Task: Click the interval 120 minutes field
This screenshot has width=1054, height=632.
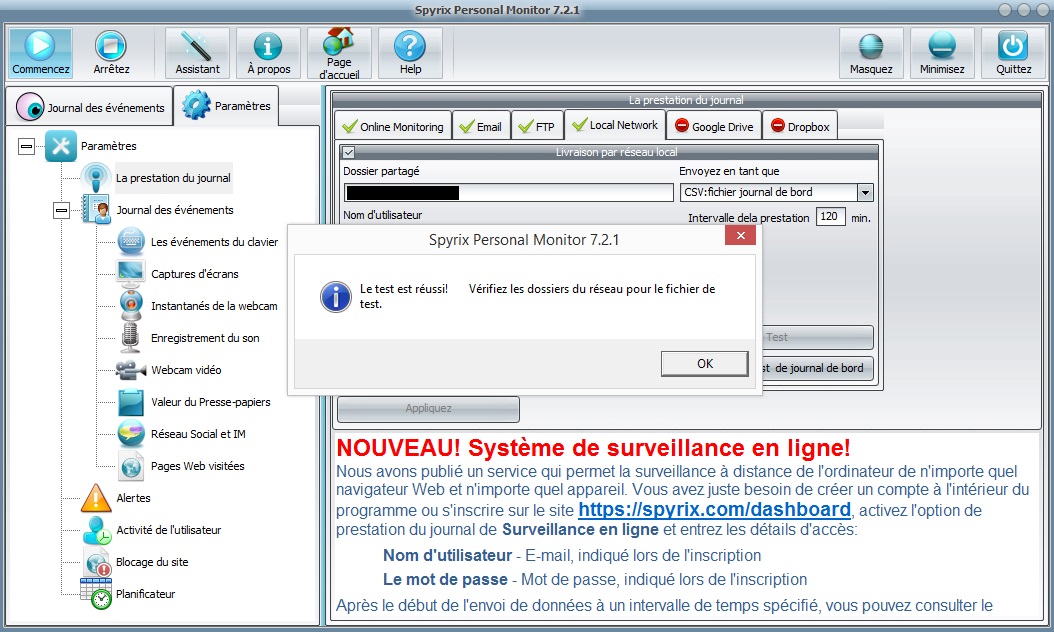Action: click(830, 216)
